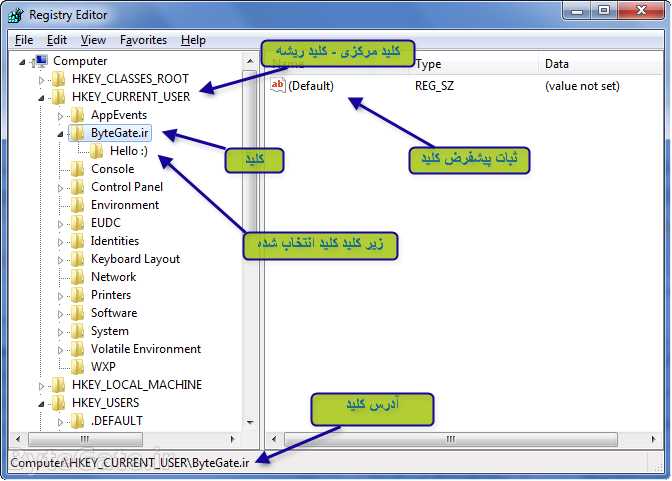Expand the HKEY_LOCAL_MACHINE node arrow
672x481 pixels.
41,386
